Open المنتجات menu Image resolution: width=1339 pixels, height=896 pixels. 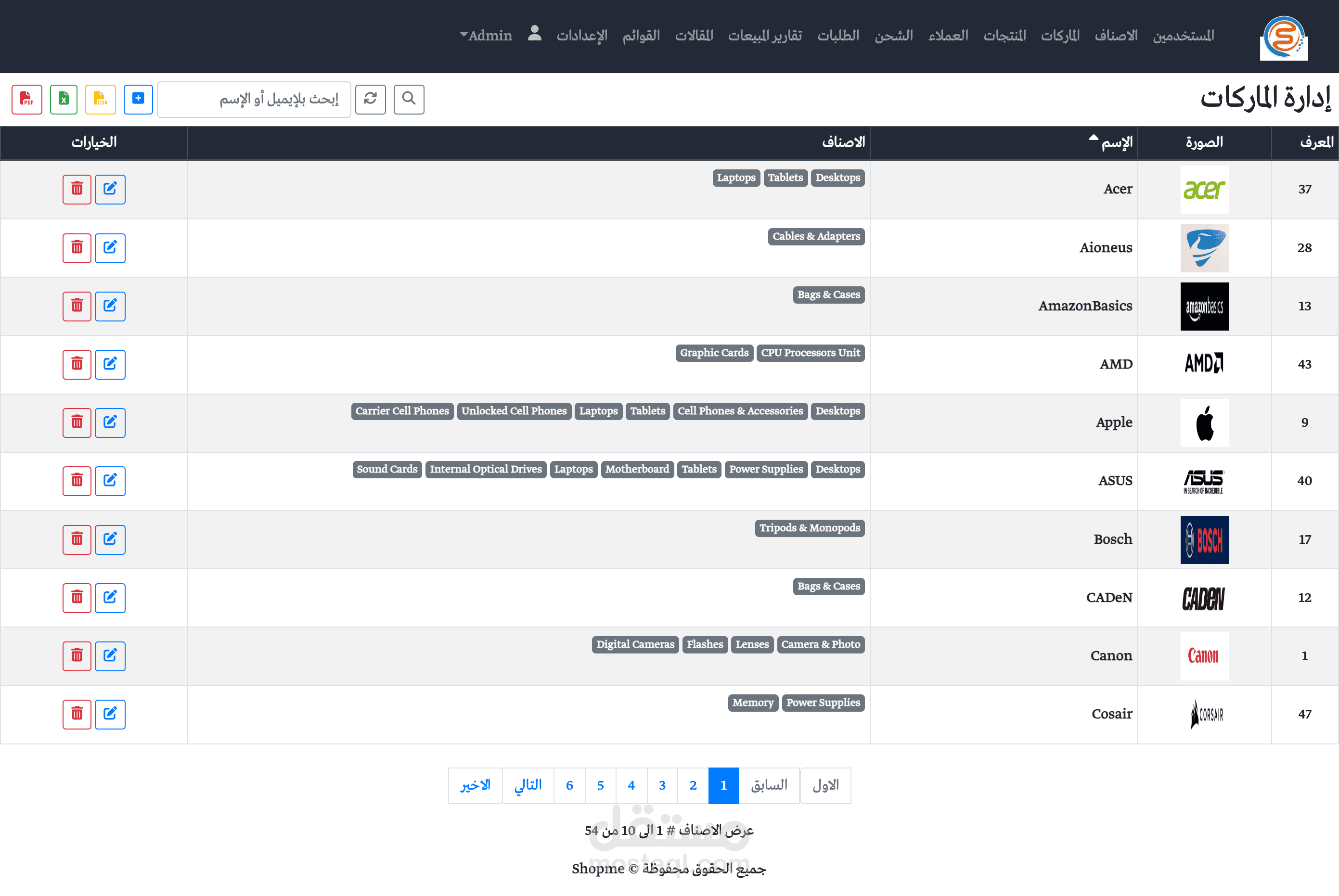(1004, 36)
